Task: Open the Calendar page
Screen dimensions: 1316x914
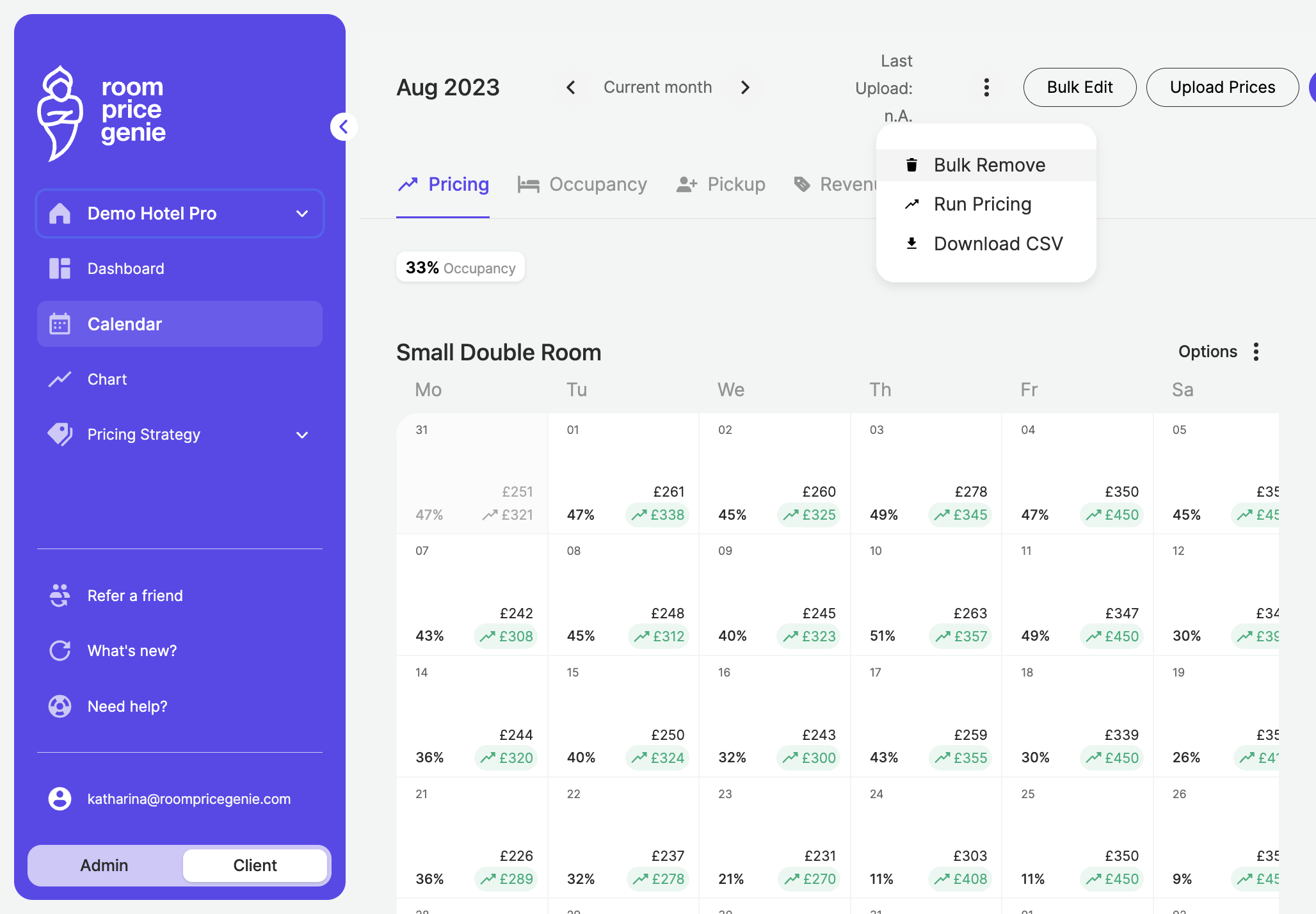Action: [179, 324]
